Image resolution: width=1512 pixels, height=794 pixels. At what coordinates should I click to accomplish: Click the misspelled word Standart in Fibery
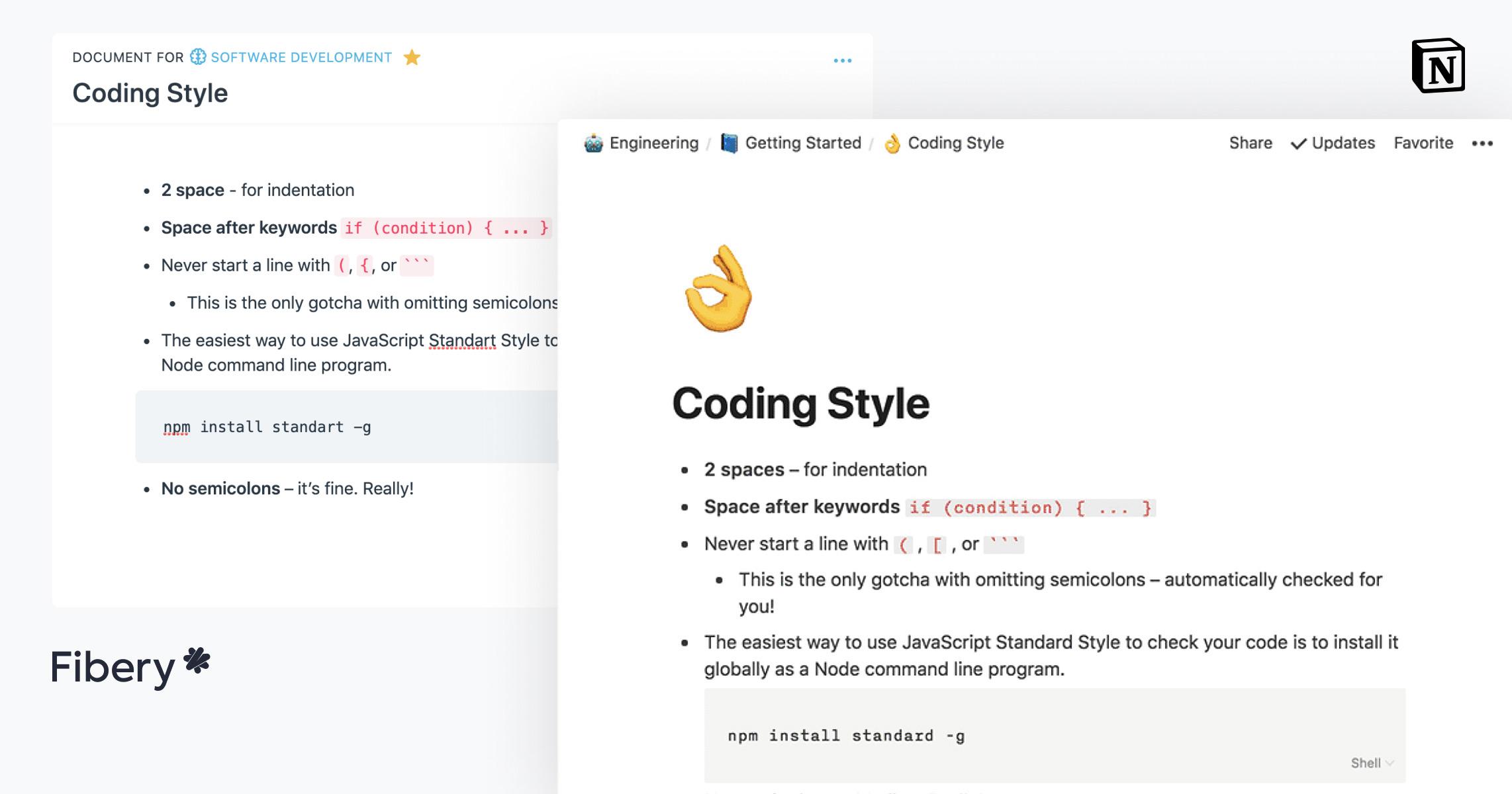tap(462, 341)
